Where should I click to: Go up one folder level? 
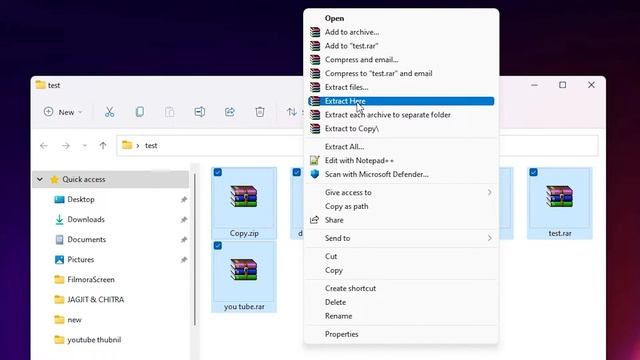click(103, 146)
